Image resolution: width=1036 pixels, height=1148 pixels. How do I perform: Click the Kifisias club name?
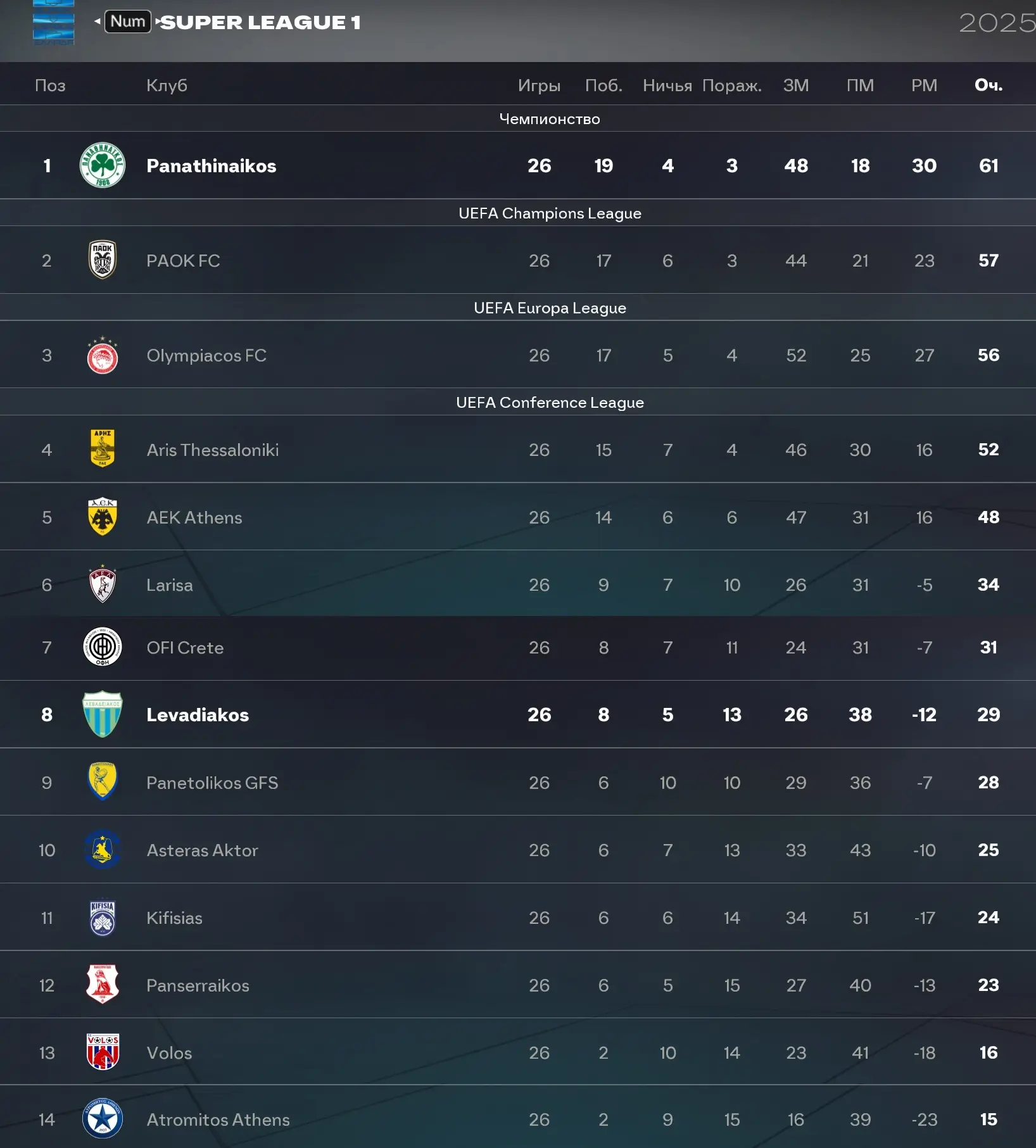pyautogui.click(x=174, y=918)
